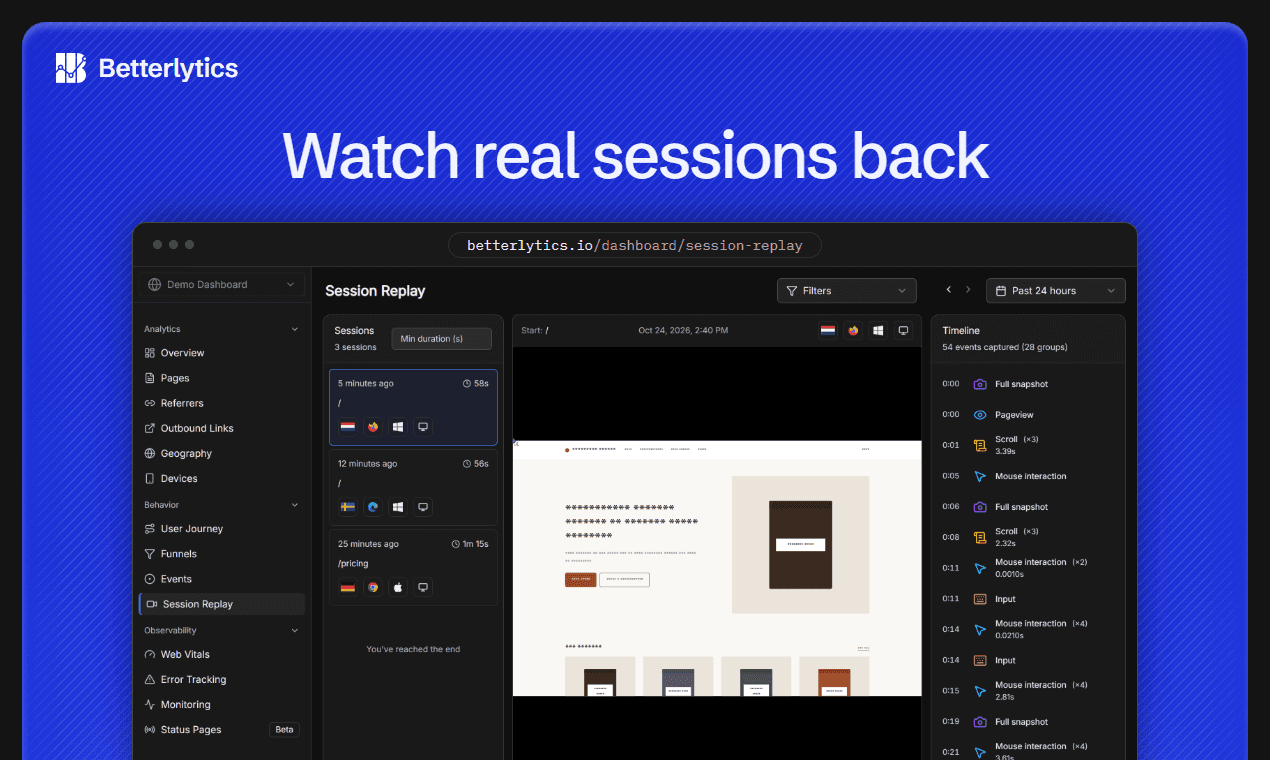
Task: Jump to 0:14 Mouse interaction event
Action: tap(1028, 629)
